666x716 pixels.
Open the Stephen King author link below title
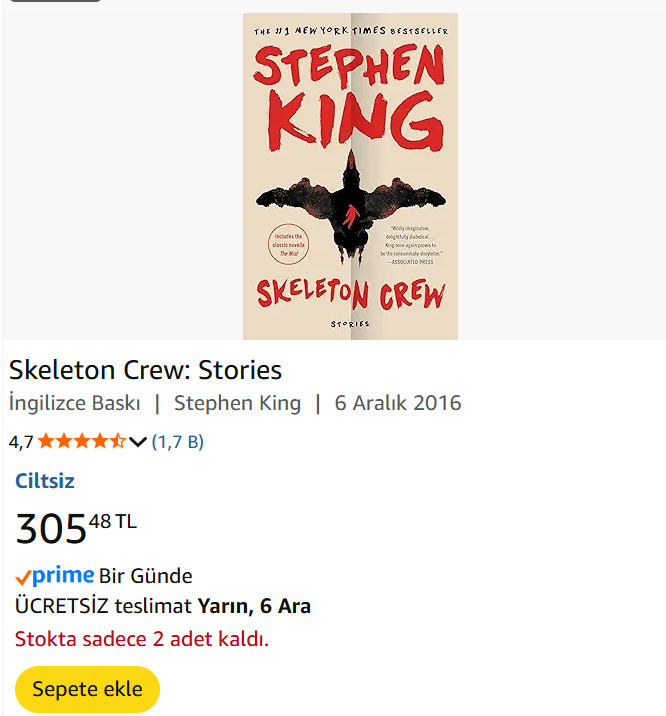tap(237, 403)
